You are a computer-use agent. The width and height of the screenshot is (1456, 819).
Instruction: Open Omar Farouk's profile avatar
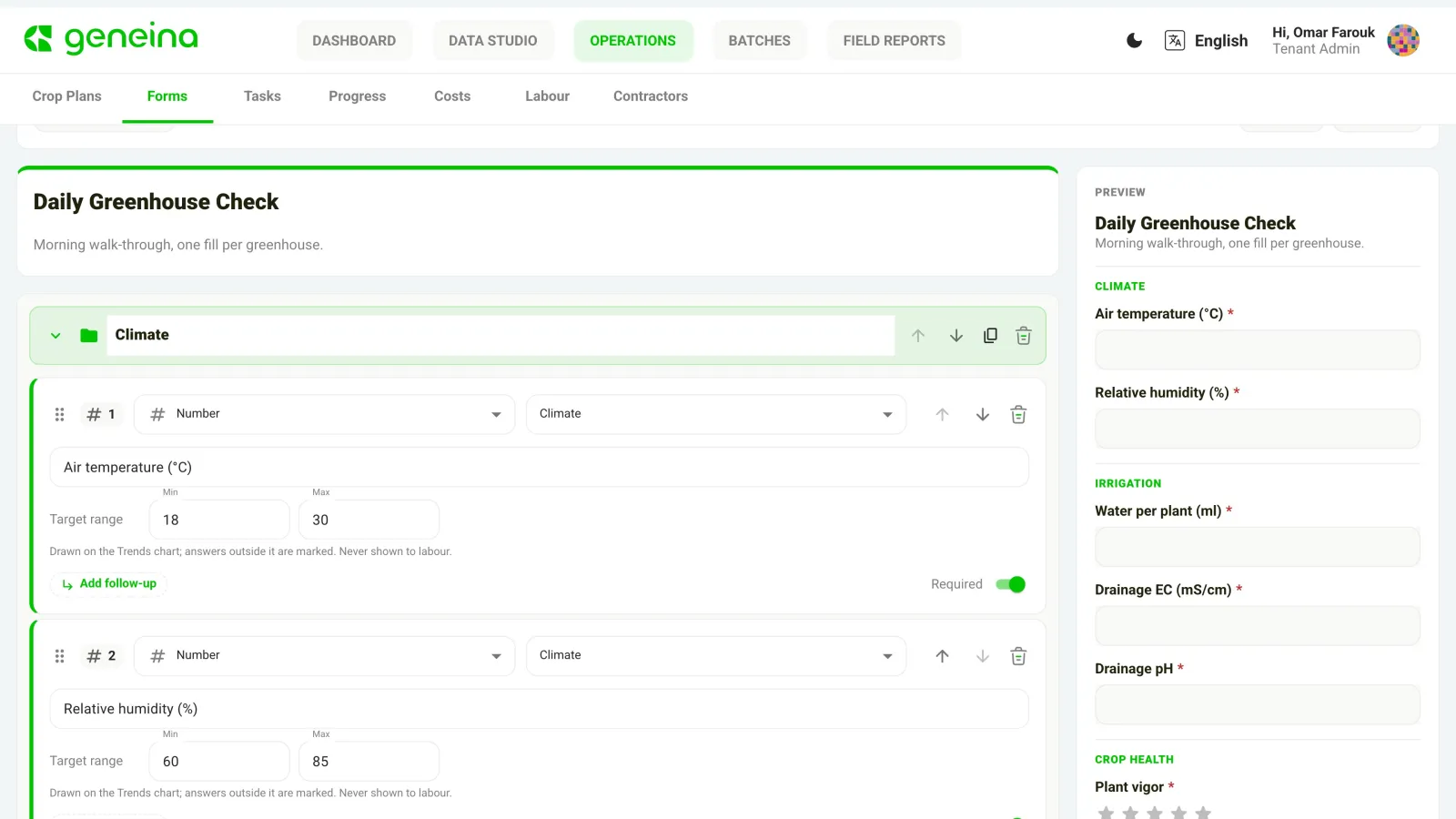pyautogui.click(x=1403, y=40)
